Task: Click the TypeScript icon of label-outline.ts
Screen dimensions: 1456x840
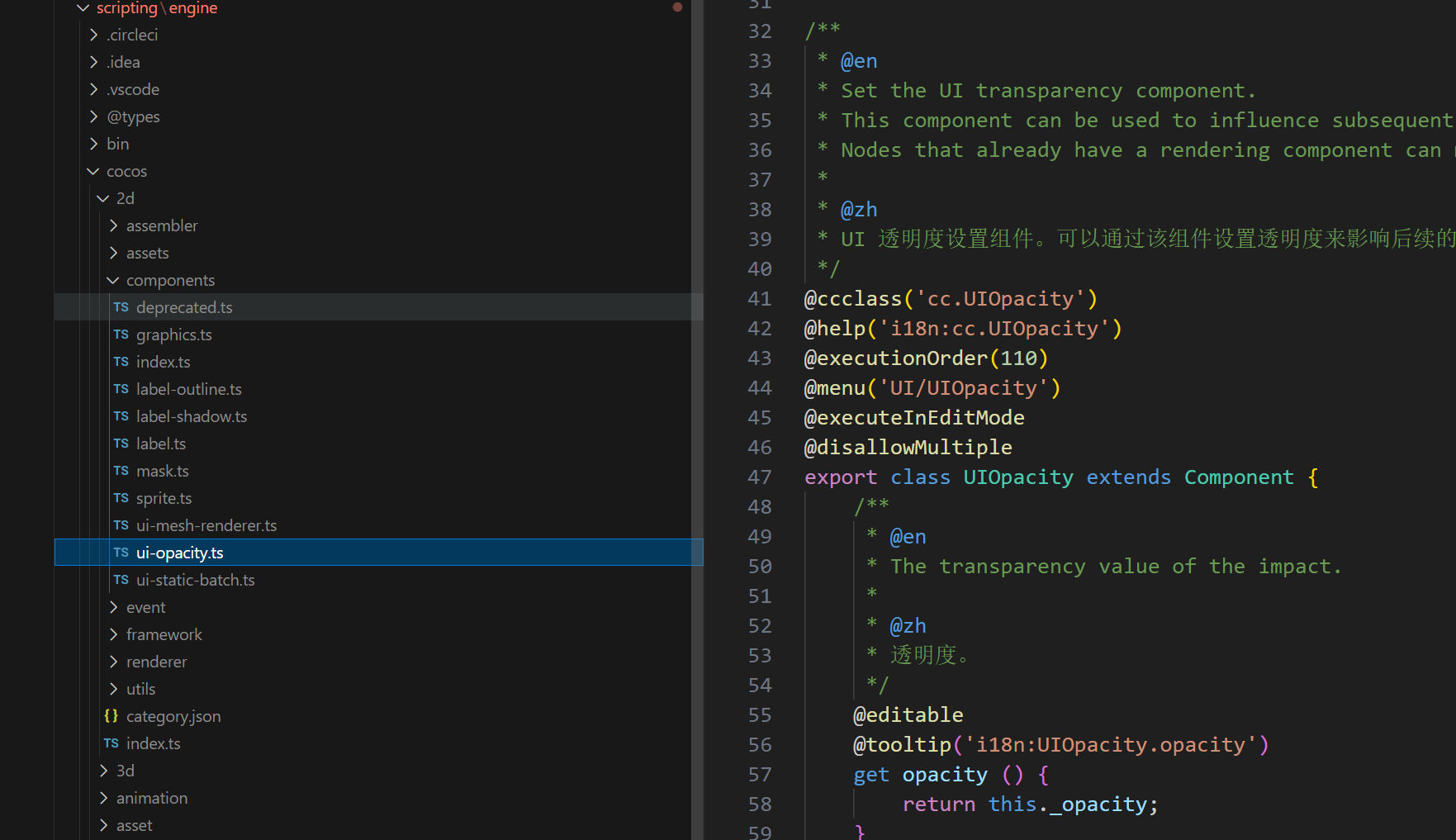Action: pos(121,389)
